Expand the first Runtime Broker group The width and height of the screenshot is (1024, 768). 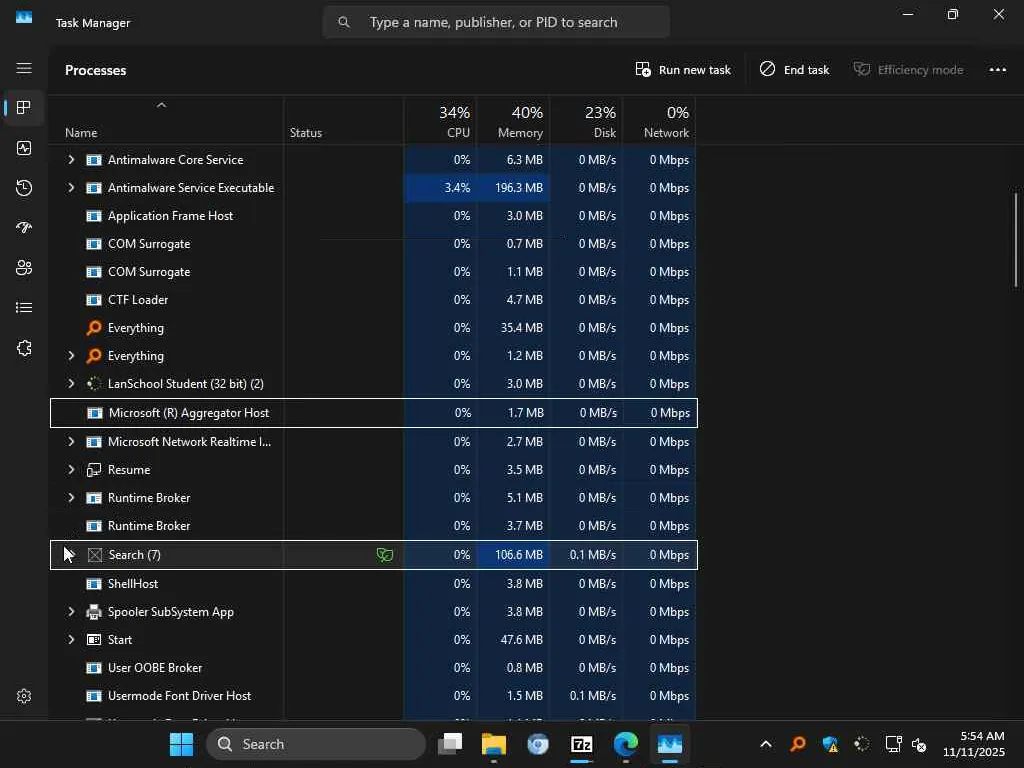pos(71,498)
